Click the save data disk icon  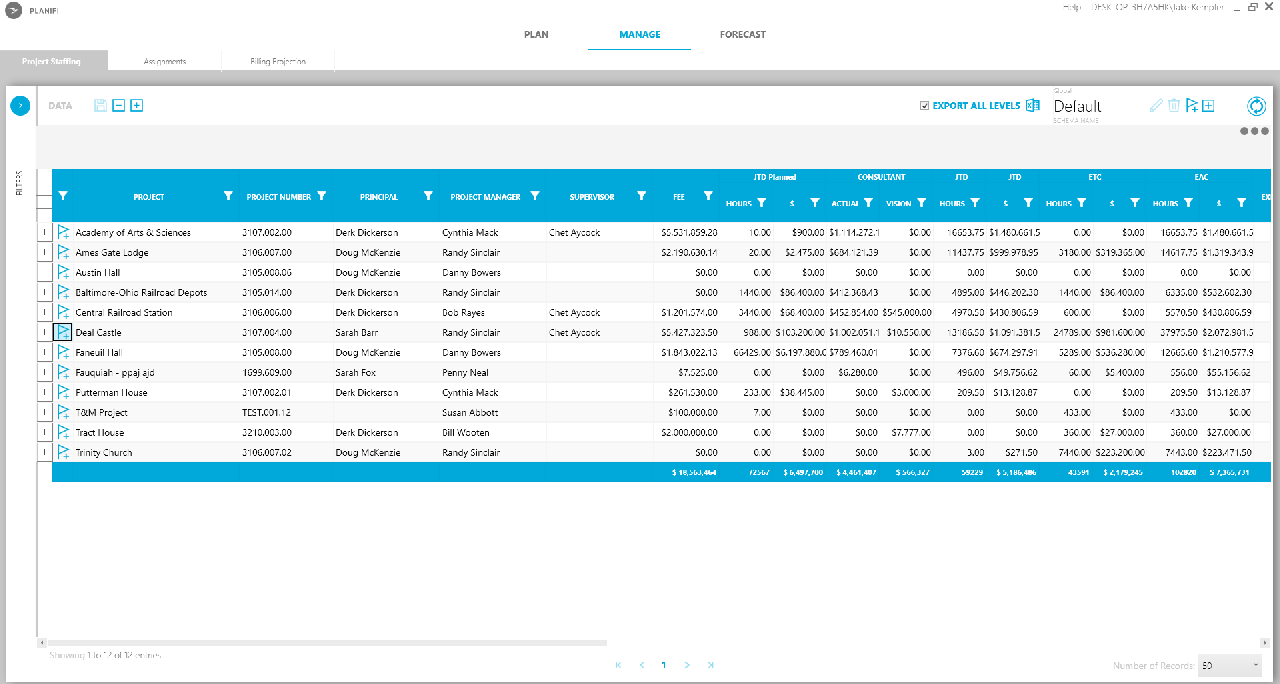pos(100,105)
